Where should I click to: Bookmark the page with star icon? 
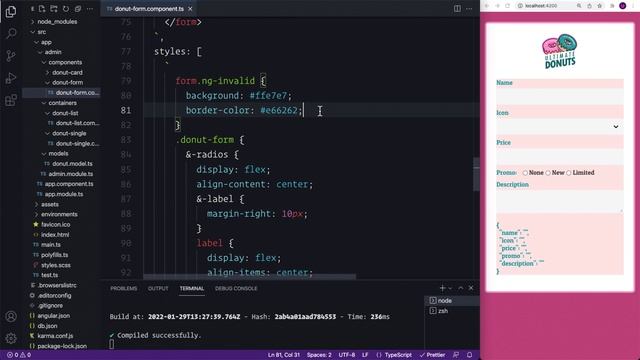click(x=600, y=6)
